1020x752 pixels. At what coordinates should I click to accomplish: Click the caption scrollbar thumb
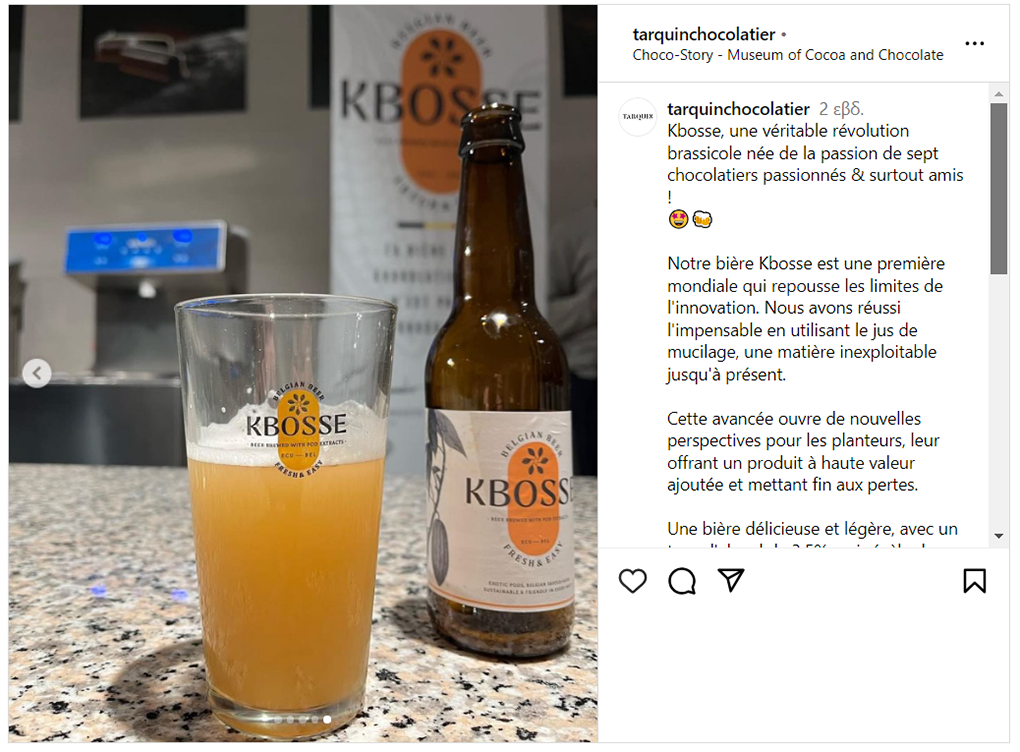[999, 189]
